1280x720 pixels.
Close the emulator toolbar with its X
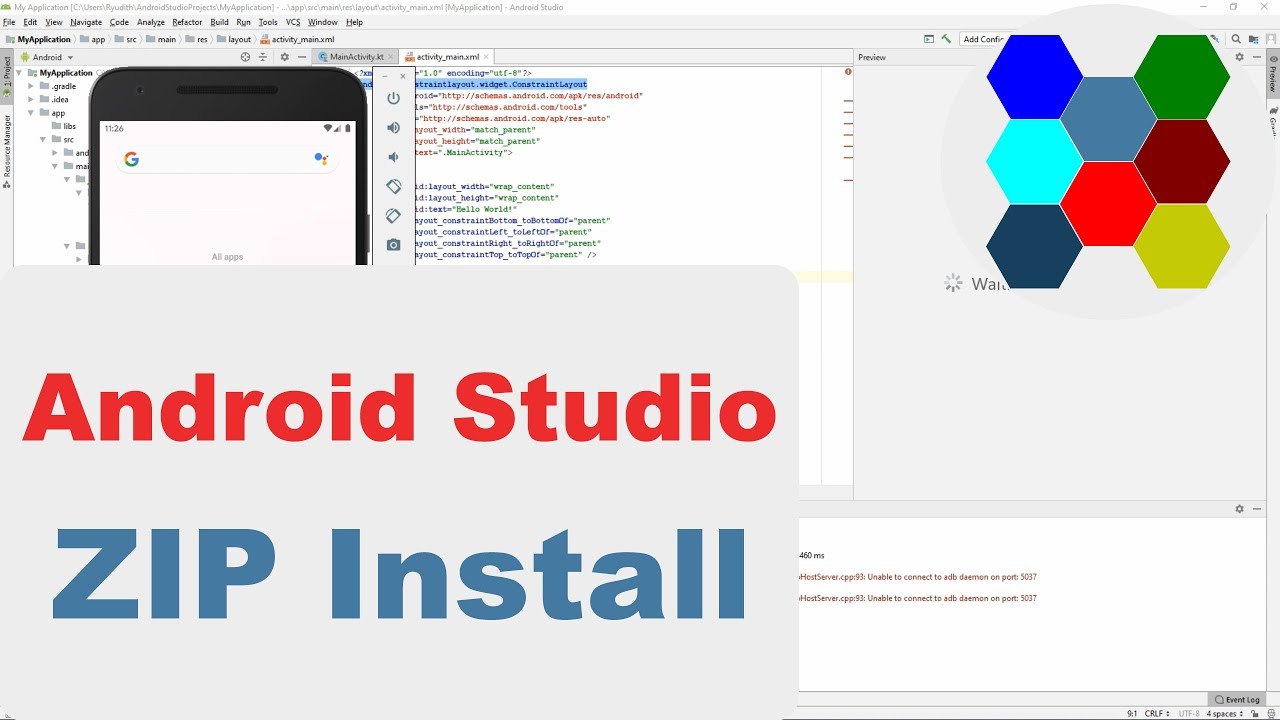pos(403,76)
